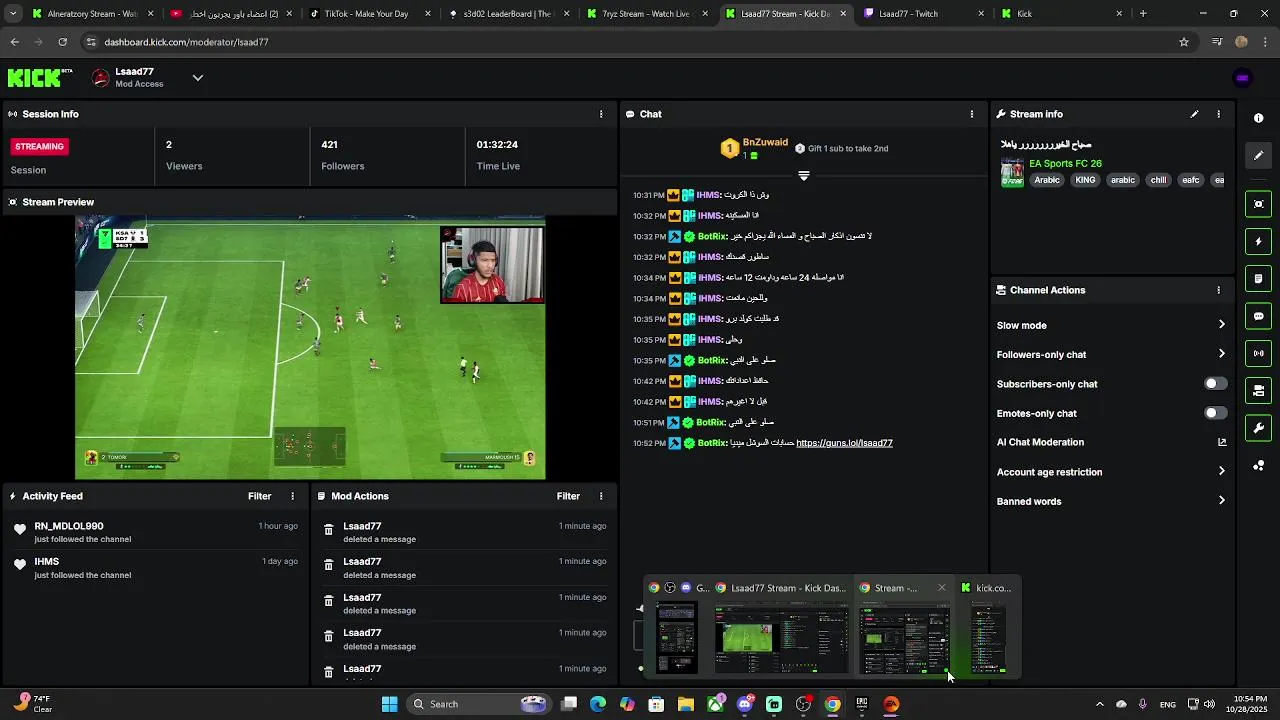Filter the Activity Feed
This screenshot has width=1280, height=720.
[259, 496]
